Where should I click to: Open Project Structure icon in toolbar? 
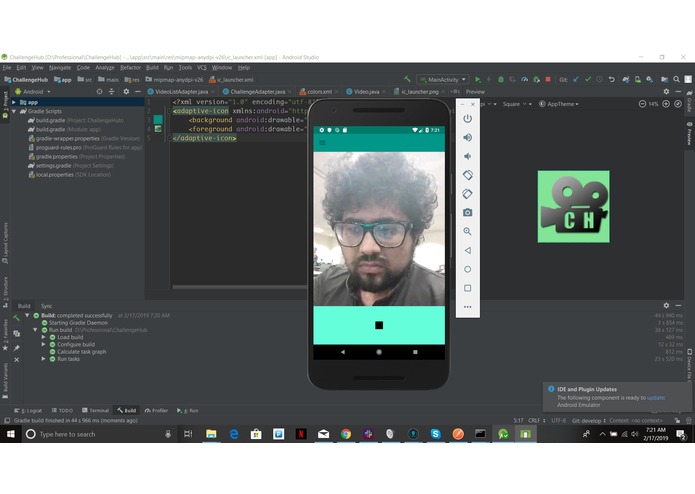(664, 79)
